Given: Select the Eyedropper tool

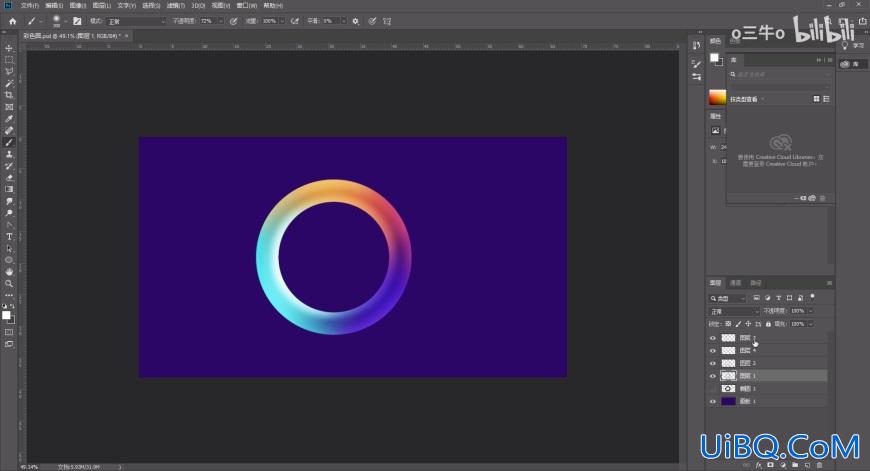Looking at the screenshot, I should (x=9, y=119).
